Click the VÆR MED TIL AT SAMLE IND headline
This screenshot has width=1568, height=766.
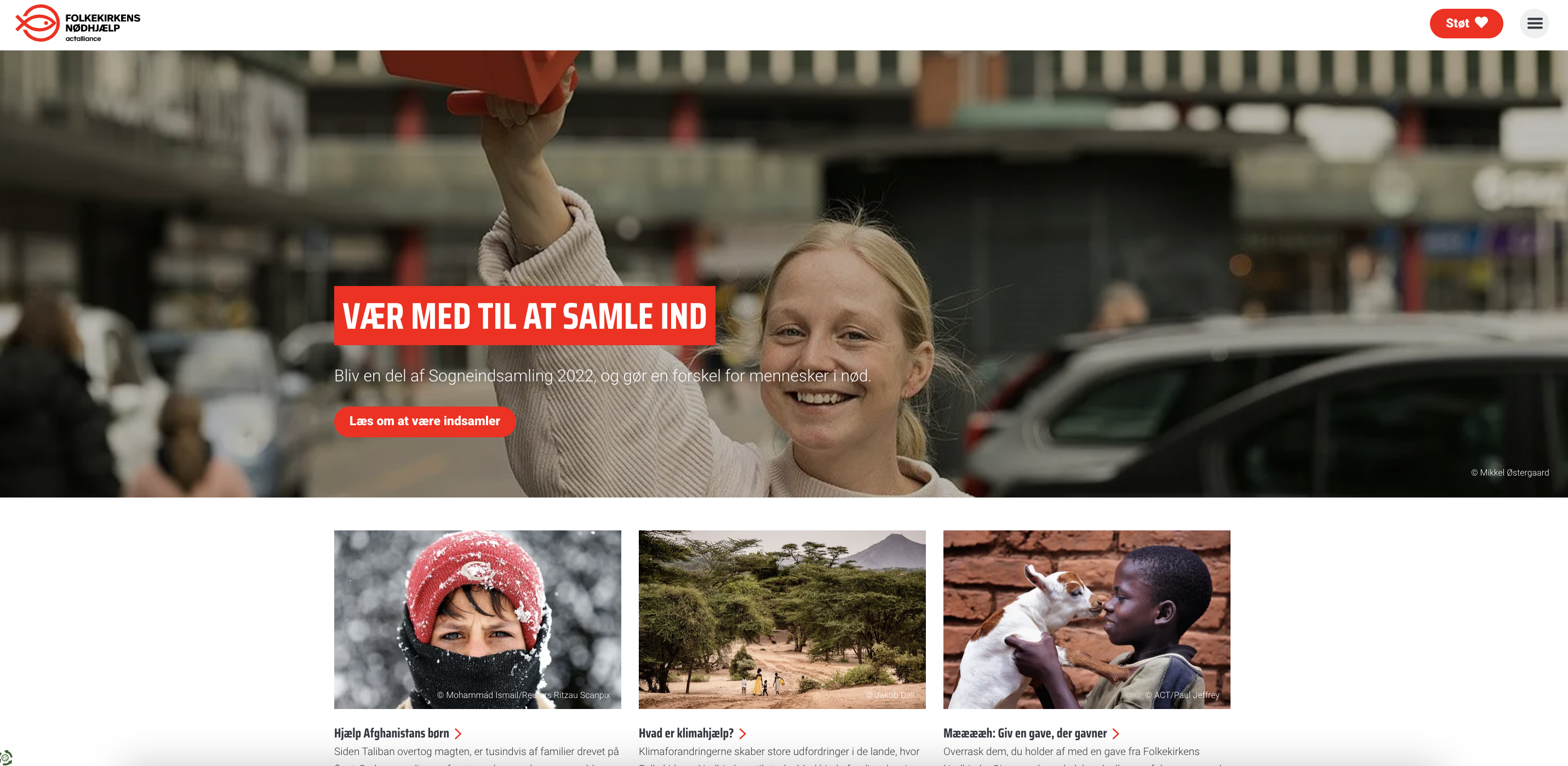pos(525,316)
